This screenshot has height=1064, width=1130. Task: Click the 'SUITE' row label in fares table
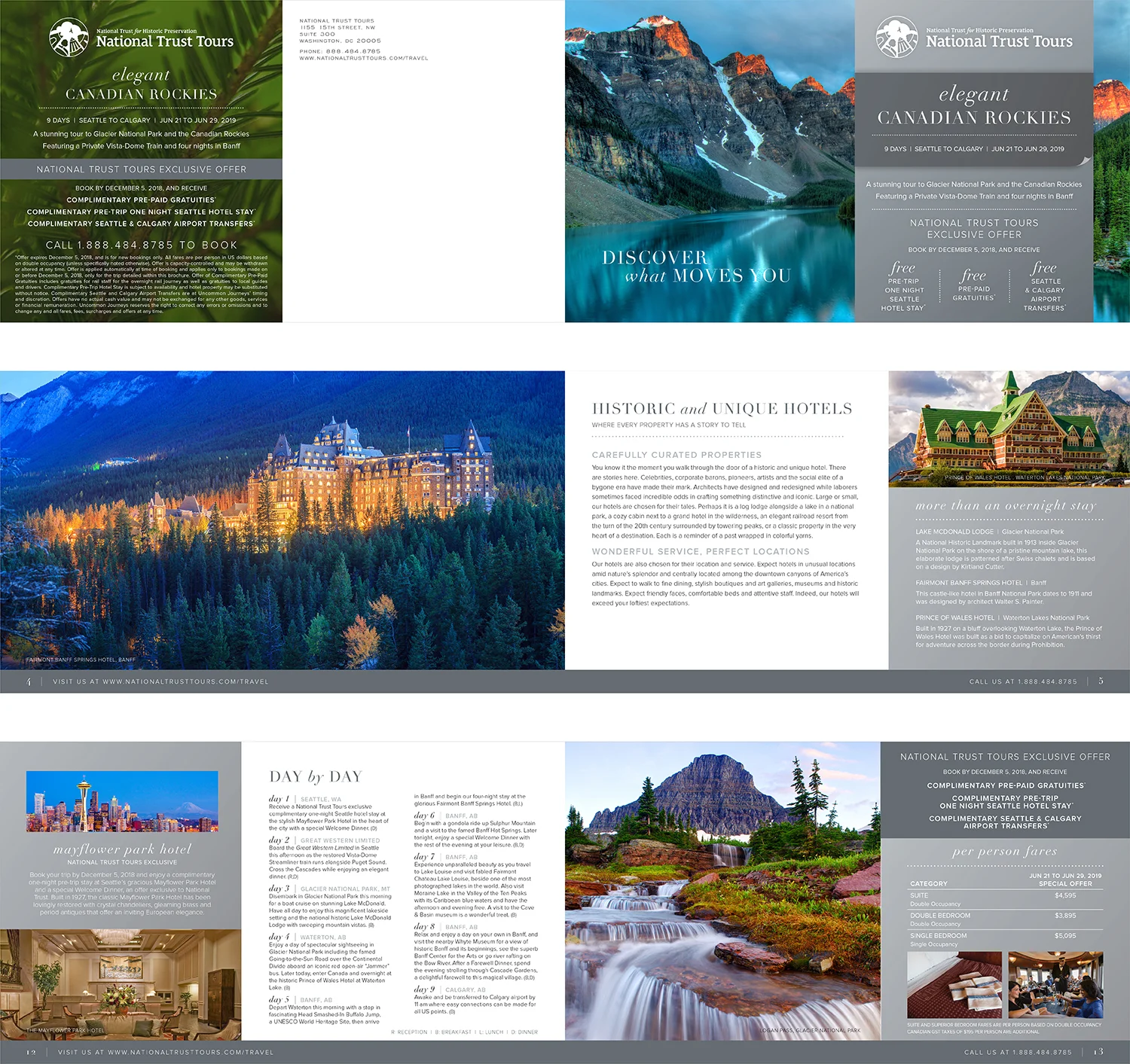(919, 895)
